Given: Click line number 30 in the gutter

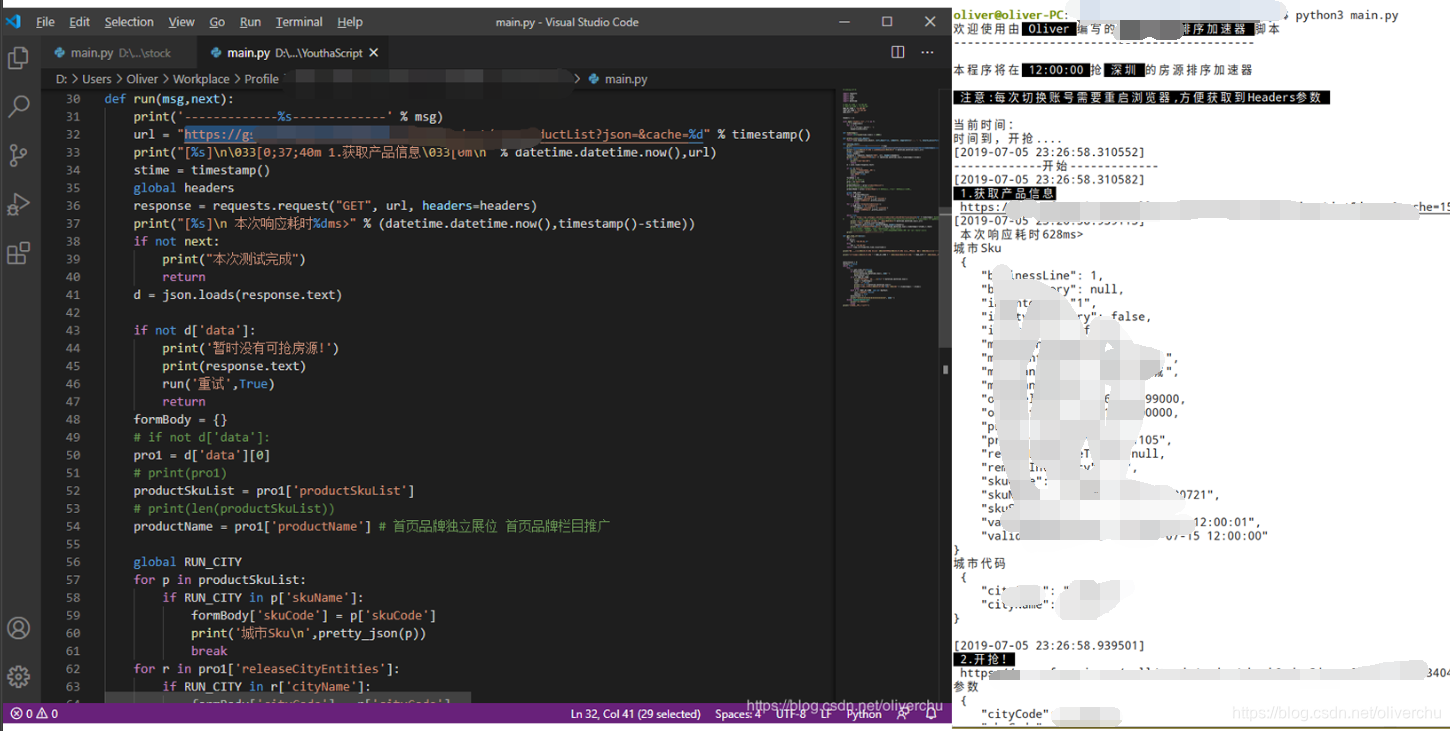Looking at the screenshot, I should click(72, 99).
